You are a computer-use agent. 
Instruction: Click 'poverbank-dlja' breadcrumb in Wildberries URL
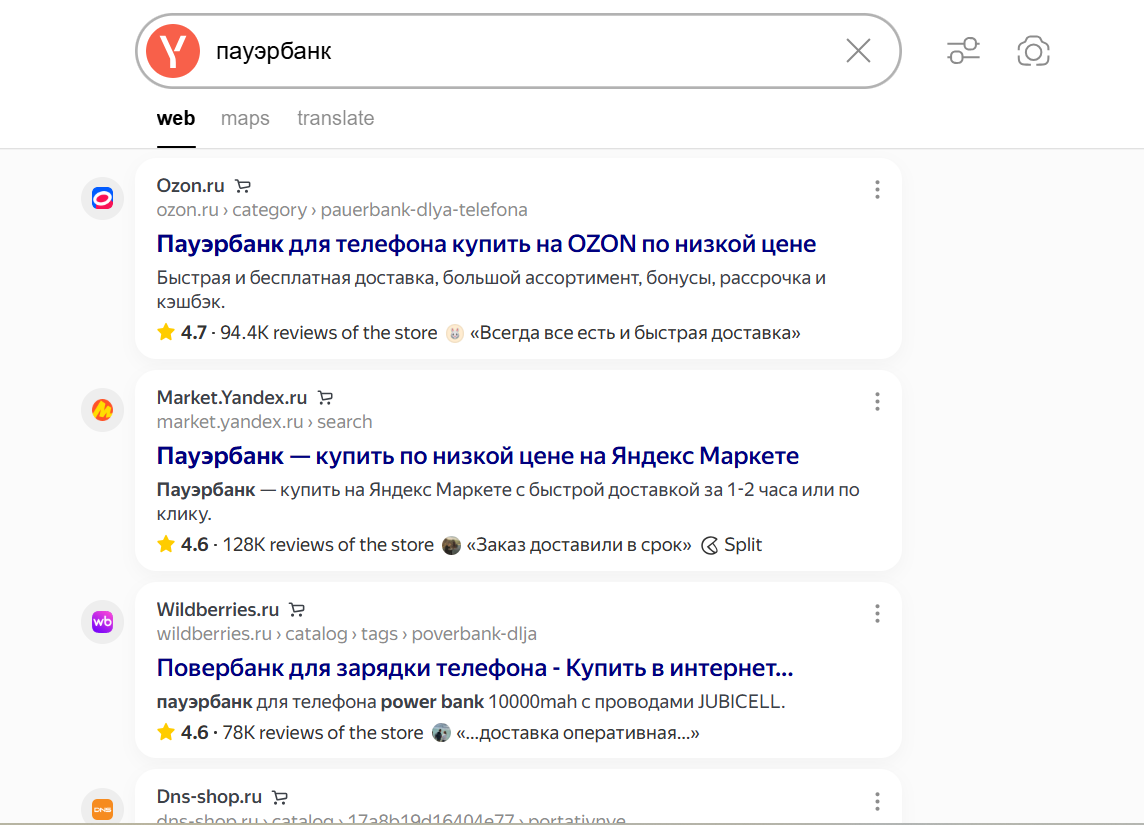click(474, 634)
